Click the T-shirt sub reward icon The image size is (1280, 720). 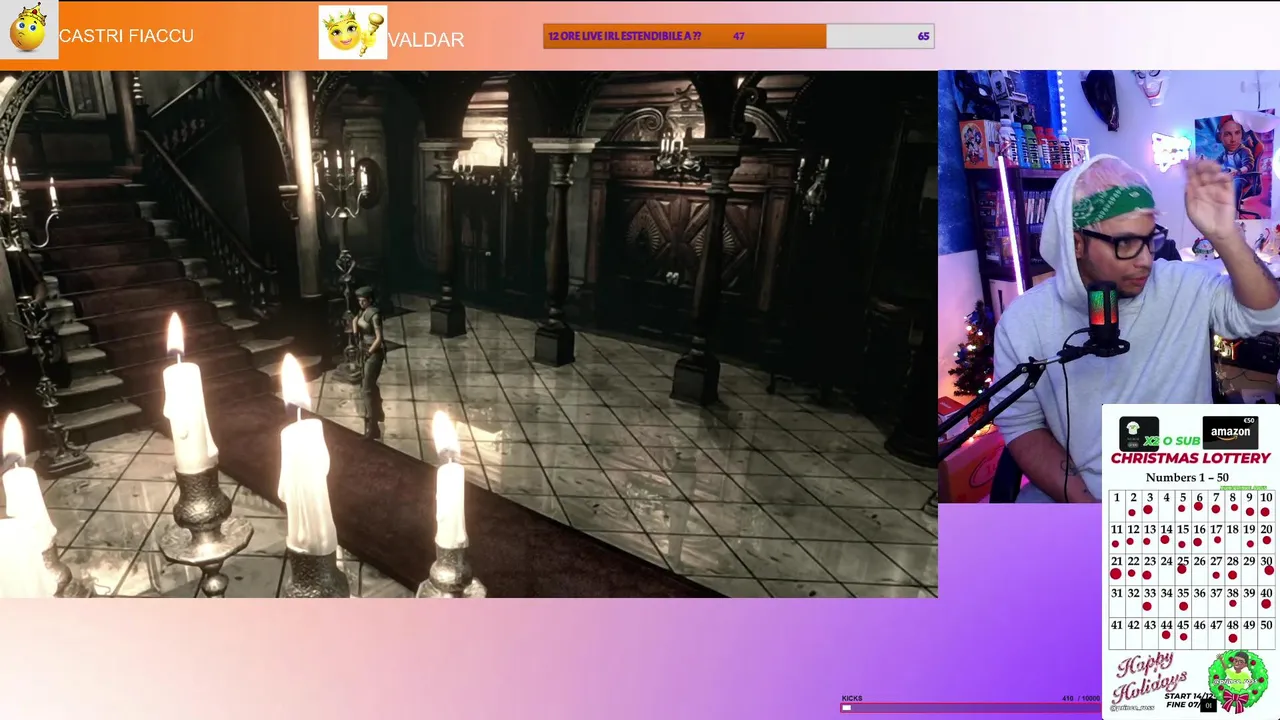[x=1139, y=433]
